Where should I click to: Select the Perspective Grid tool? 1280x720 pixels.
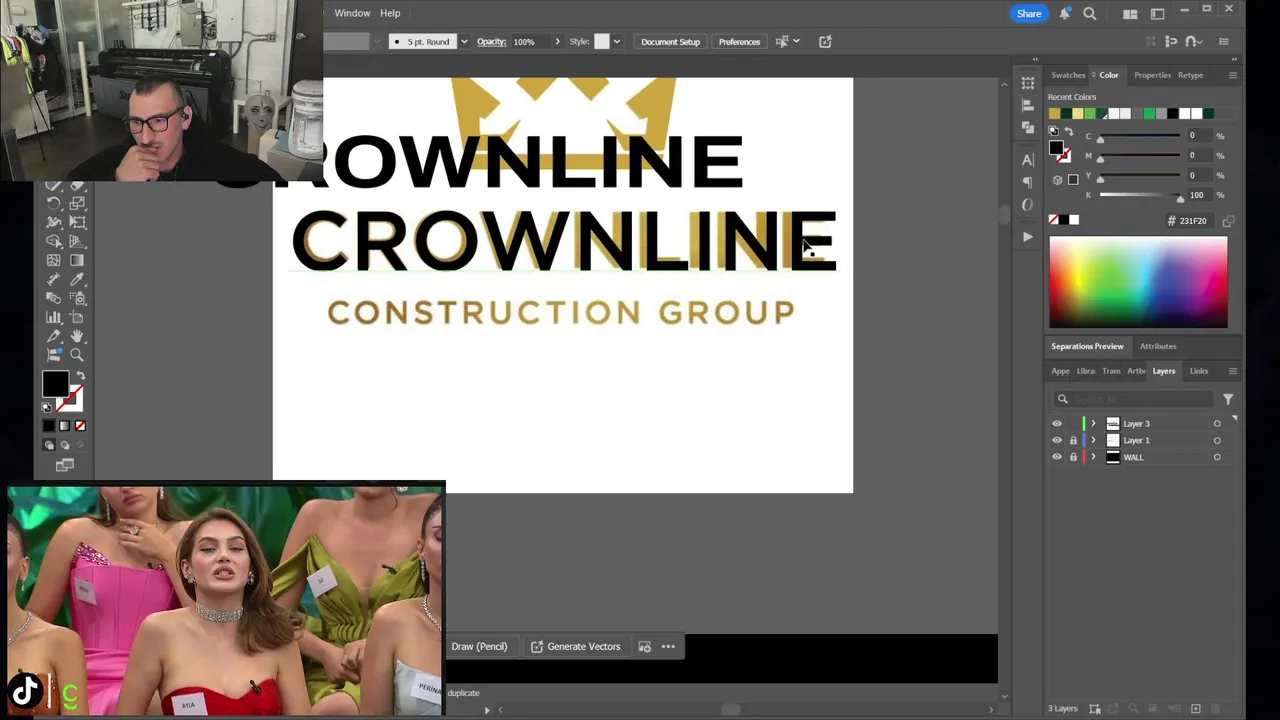(77, 241)
